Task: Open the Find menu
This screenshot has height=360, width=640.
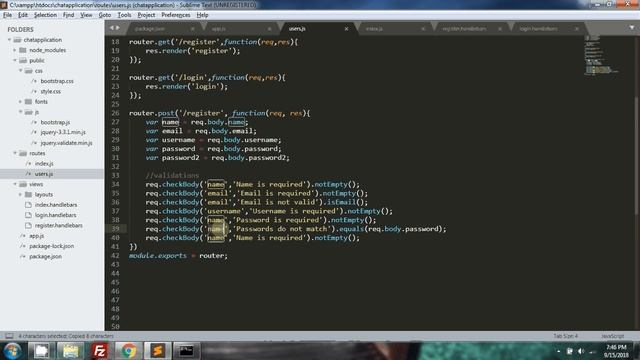Action: [69, 15]
